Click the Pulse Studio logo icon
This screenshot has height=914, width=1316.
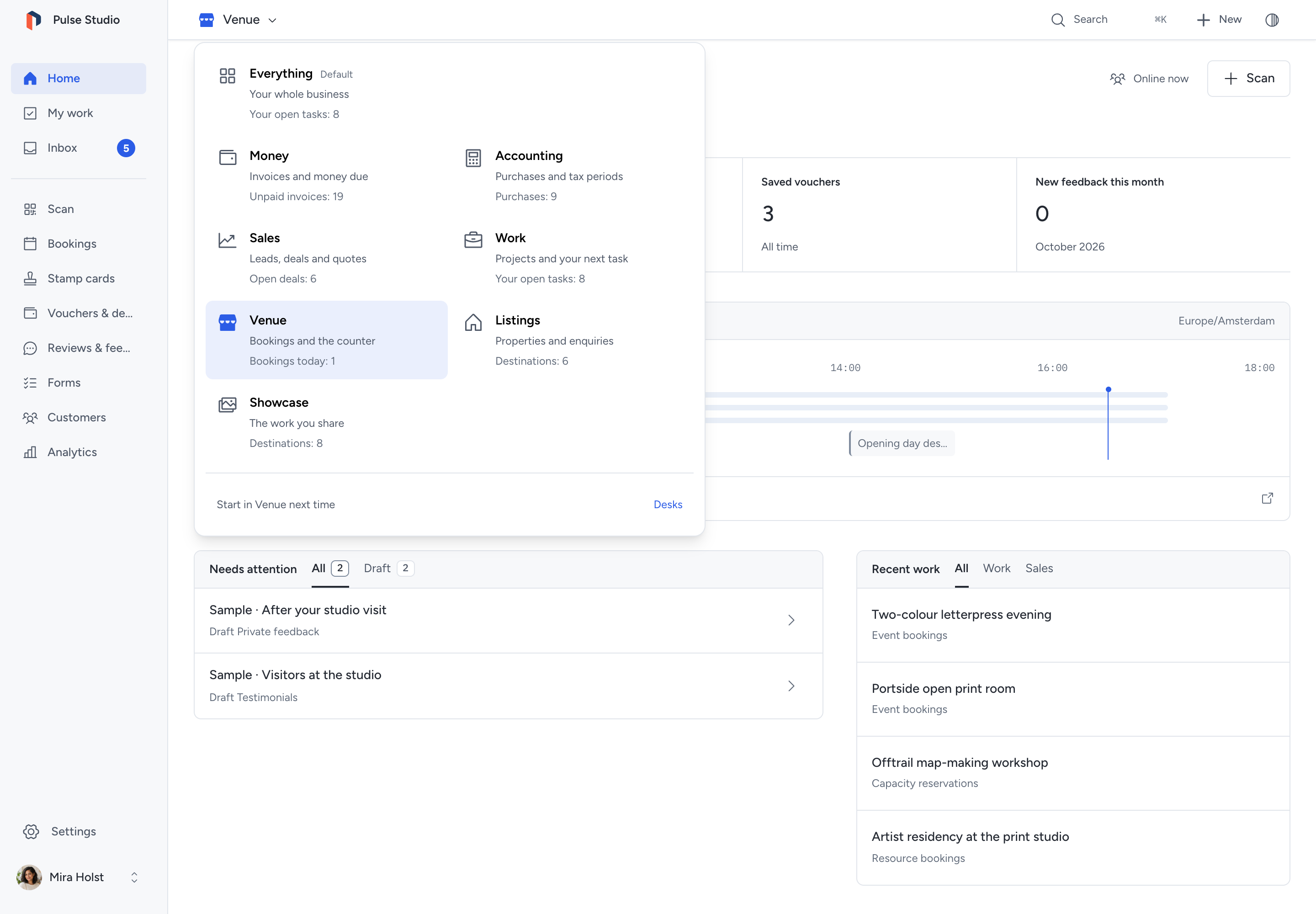coord(34,20)
